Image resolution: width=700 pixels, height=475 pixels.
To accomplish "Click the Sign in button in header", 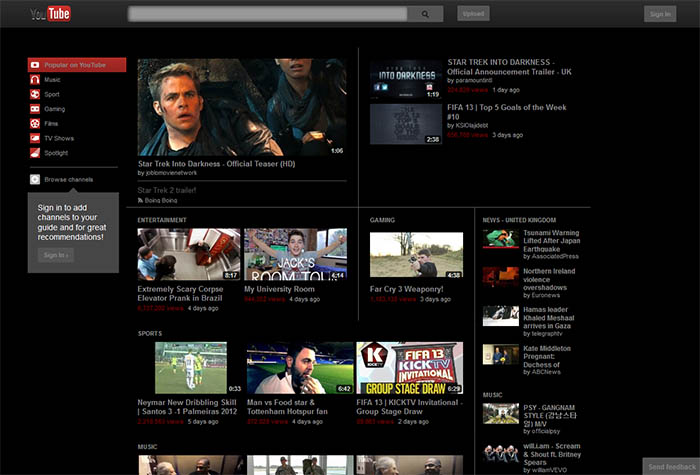I will [x=660, y=14].
